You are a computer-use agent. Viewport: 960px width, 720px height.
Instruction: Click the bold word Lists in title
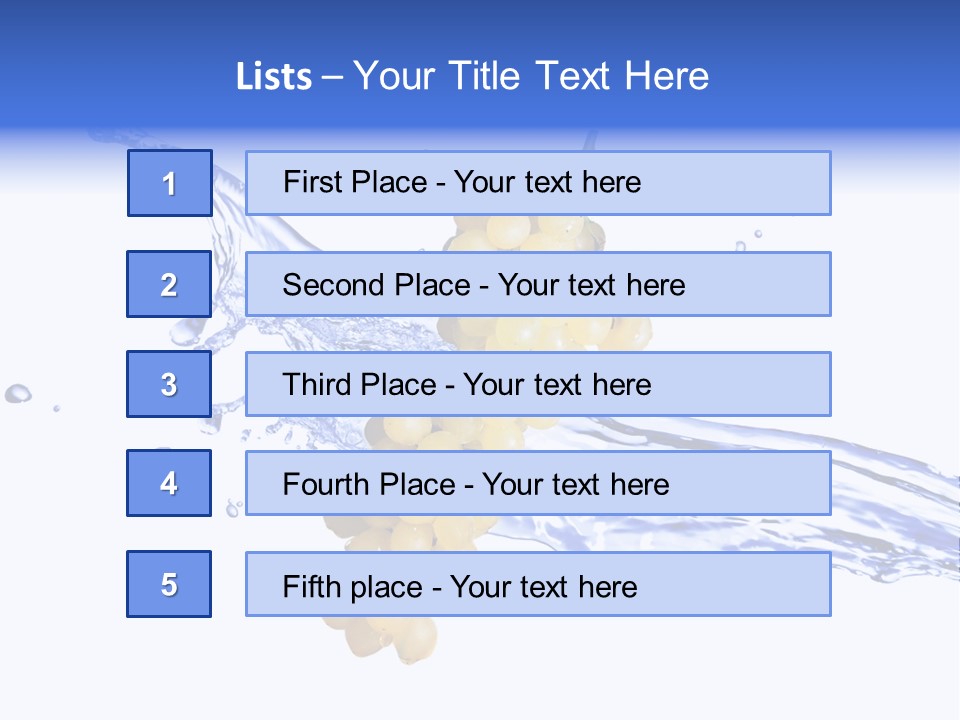(274, 77)
